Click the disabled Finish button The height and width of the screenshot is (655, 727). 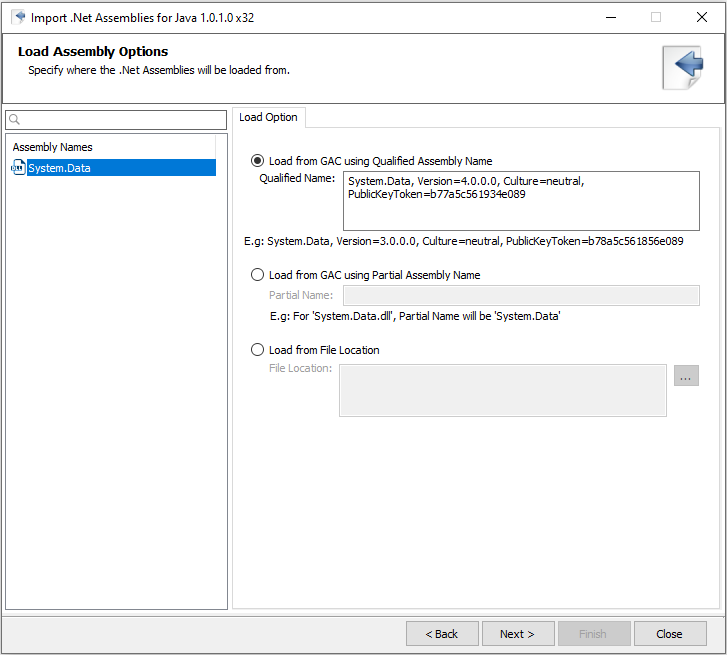coord(593,634)
